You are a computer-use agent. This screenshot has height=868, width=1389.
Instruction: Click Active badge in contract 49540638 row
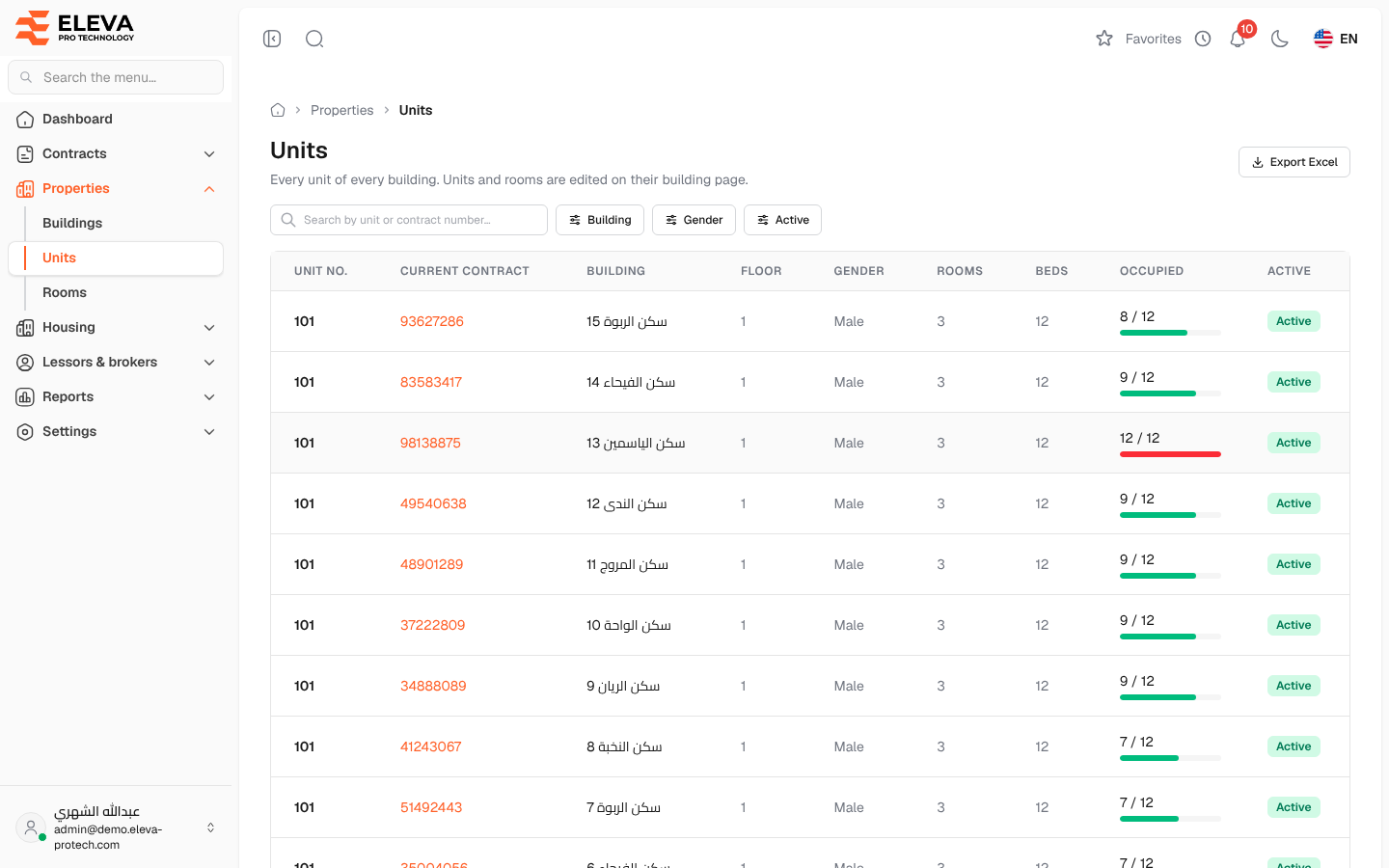pyautogui.click(x=1294, y=503)
